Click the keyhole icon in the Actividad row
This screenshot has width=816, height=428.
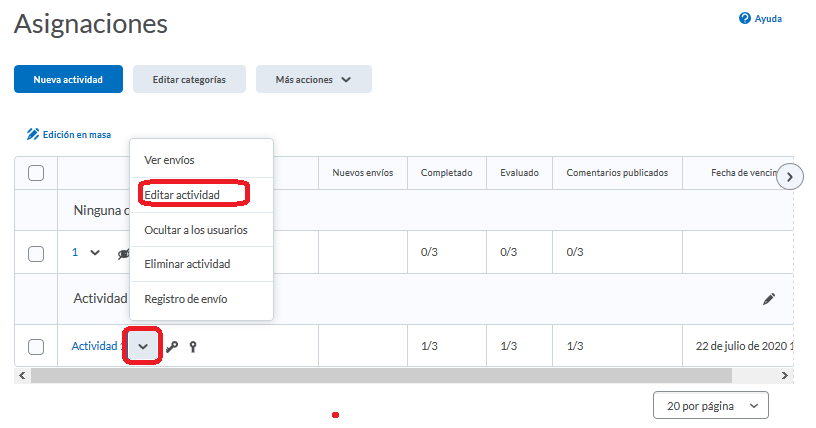tap(193, 347)
